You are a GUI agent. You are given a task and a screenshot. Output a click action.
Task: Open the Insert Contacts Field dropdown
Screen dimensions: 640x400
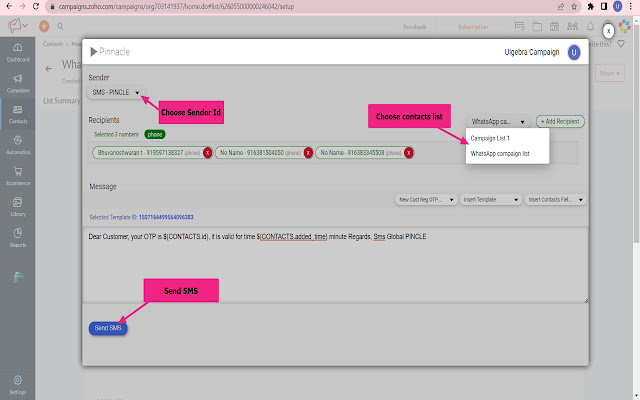click(x=555, y=200)
